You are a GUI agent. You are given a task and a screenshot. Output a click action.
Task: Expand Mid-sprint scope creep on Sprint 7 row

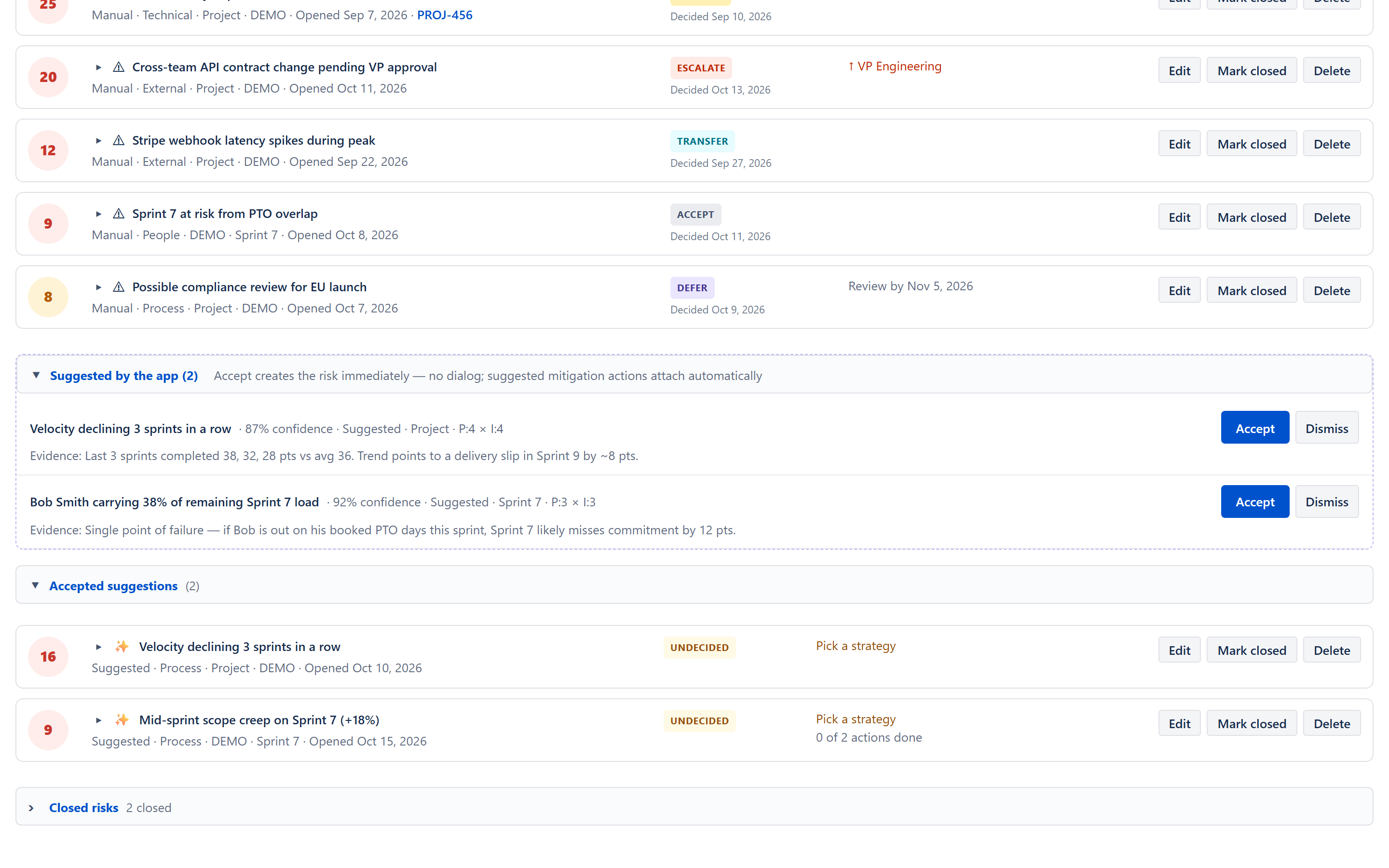click(x=98, y=720)
